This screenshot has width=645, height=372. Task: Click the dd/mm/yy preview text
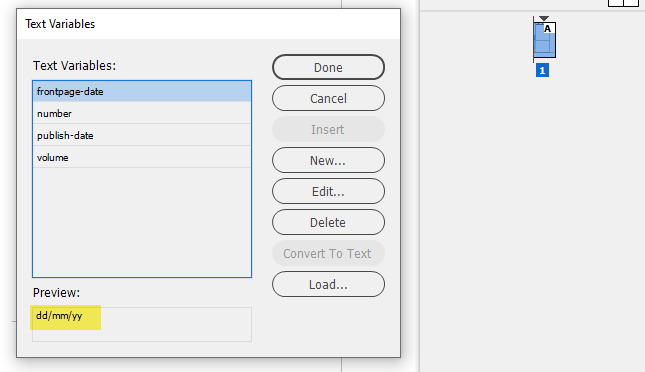coord(59,316)
